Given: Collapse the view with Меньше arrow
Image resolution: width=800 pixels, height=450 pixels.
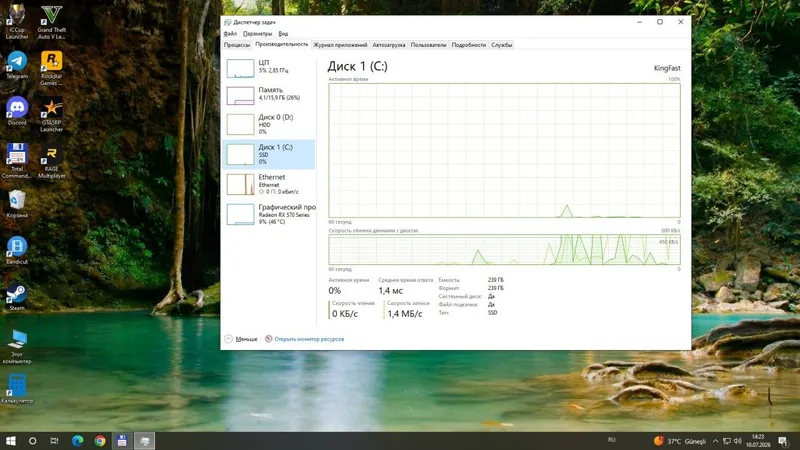Looking at the screenshot, I should pyautogui.click(x=241, y=339).
